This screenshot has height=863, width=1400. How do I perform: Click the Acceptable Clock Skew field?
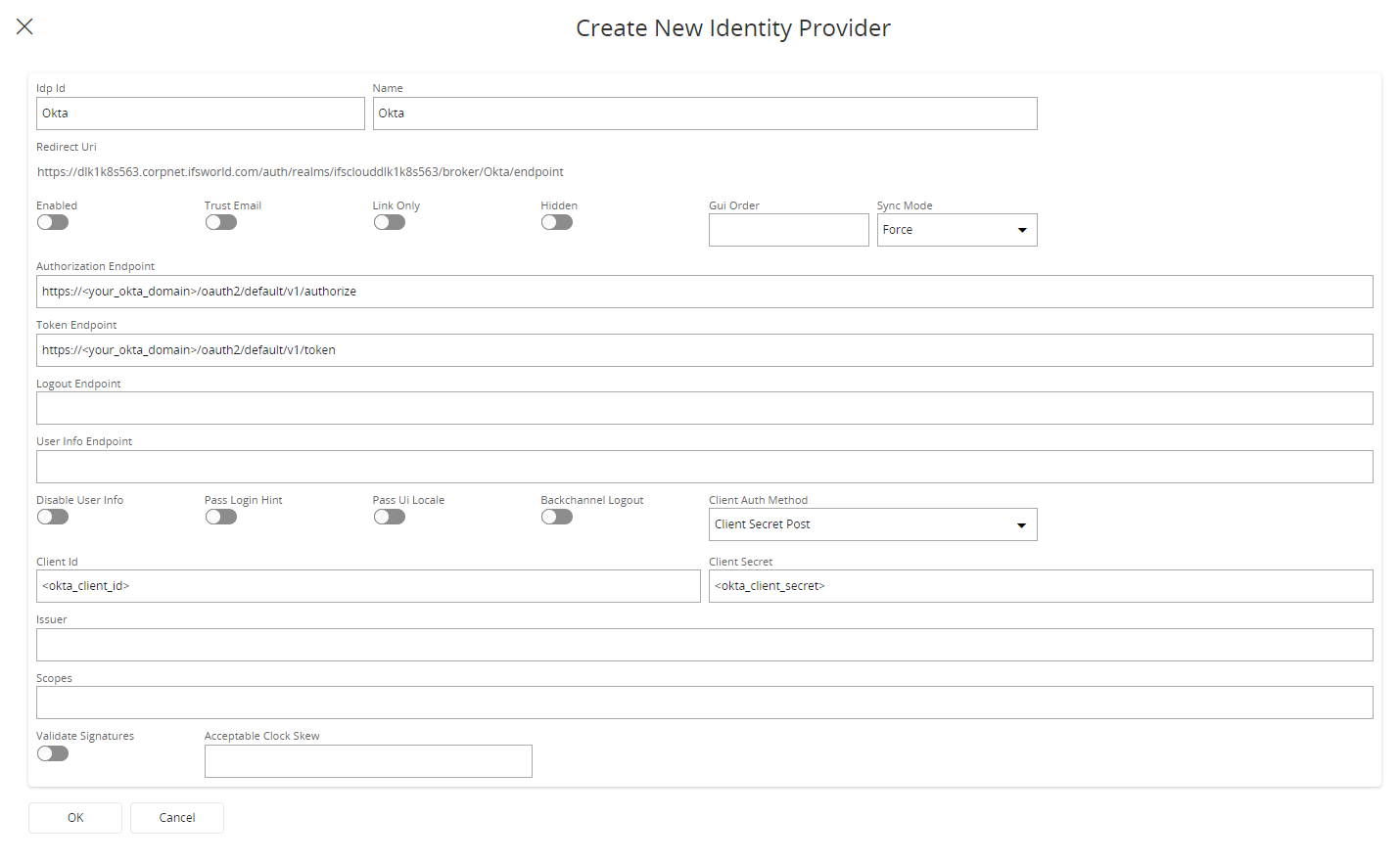coord(368,761)
